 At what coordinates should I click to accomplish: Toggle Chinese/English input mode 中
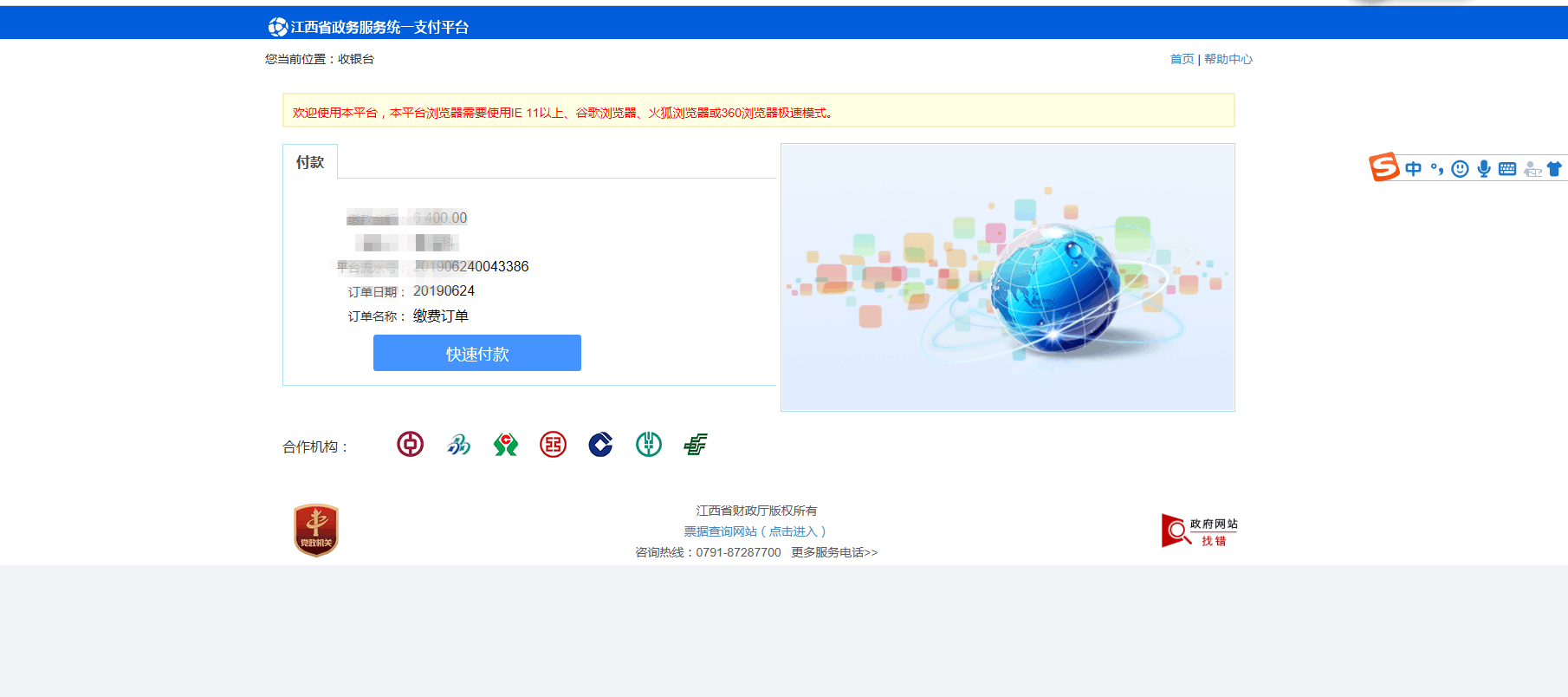click(1413, 169)
